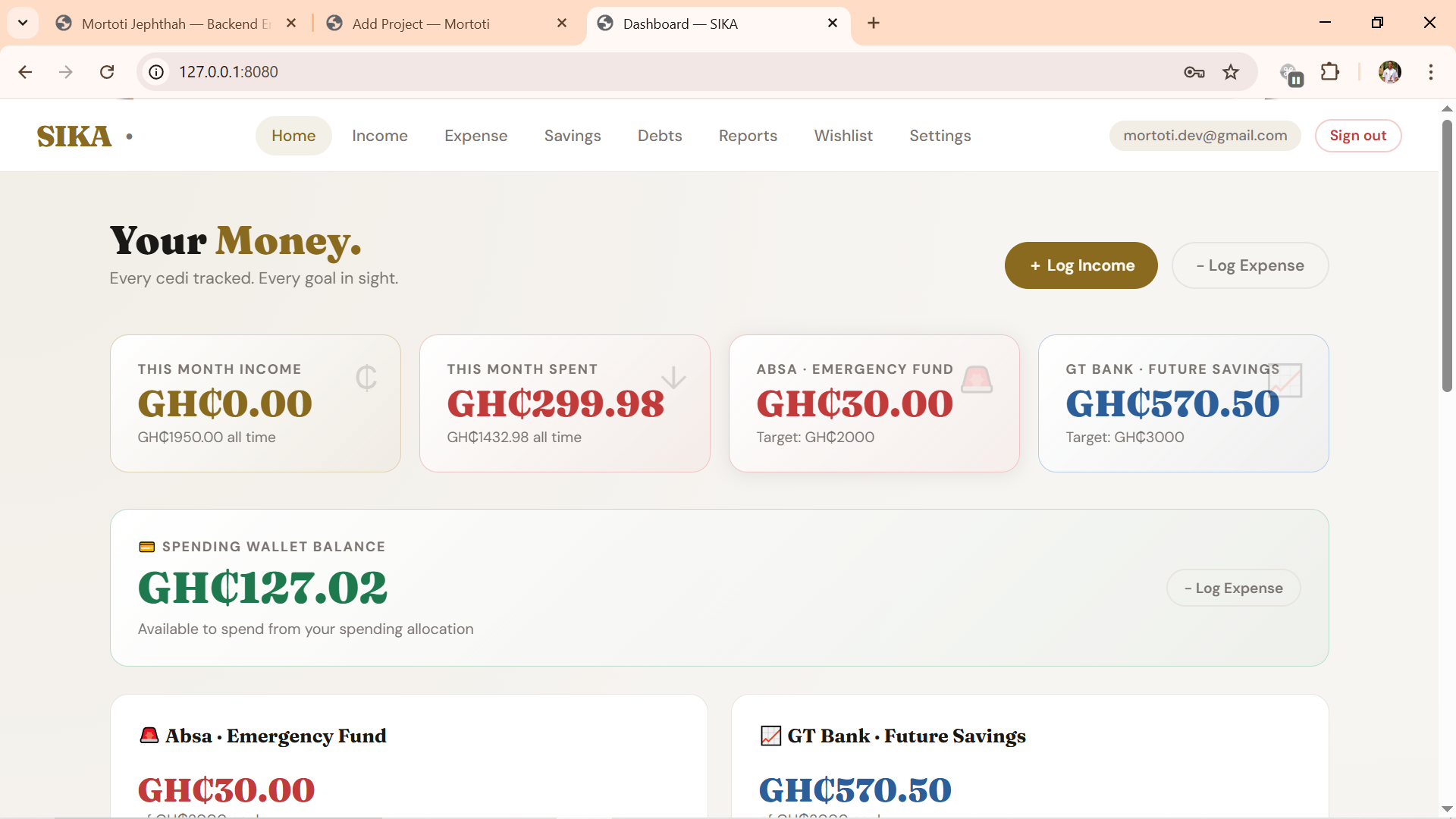The image size is (1456, 819).
Task: Select the This Month Income card
Action: 256,403
